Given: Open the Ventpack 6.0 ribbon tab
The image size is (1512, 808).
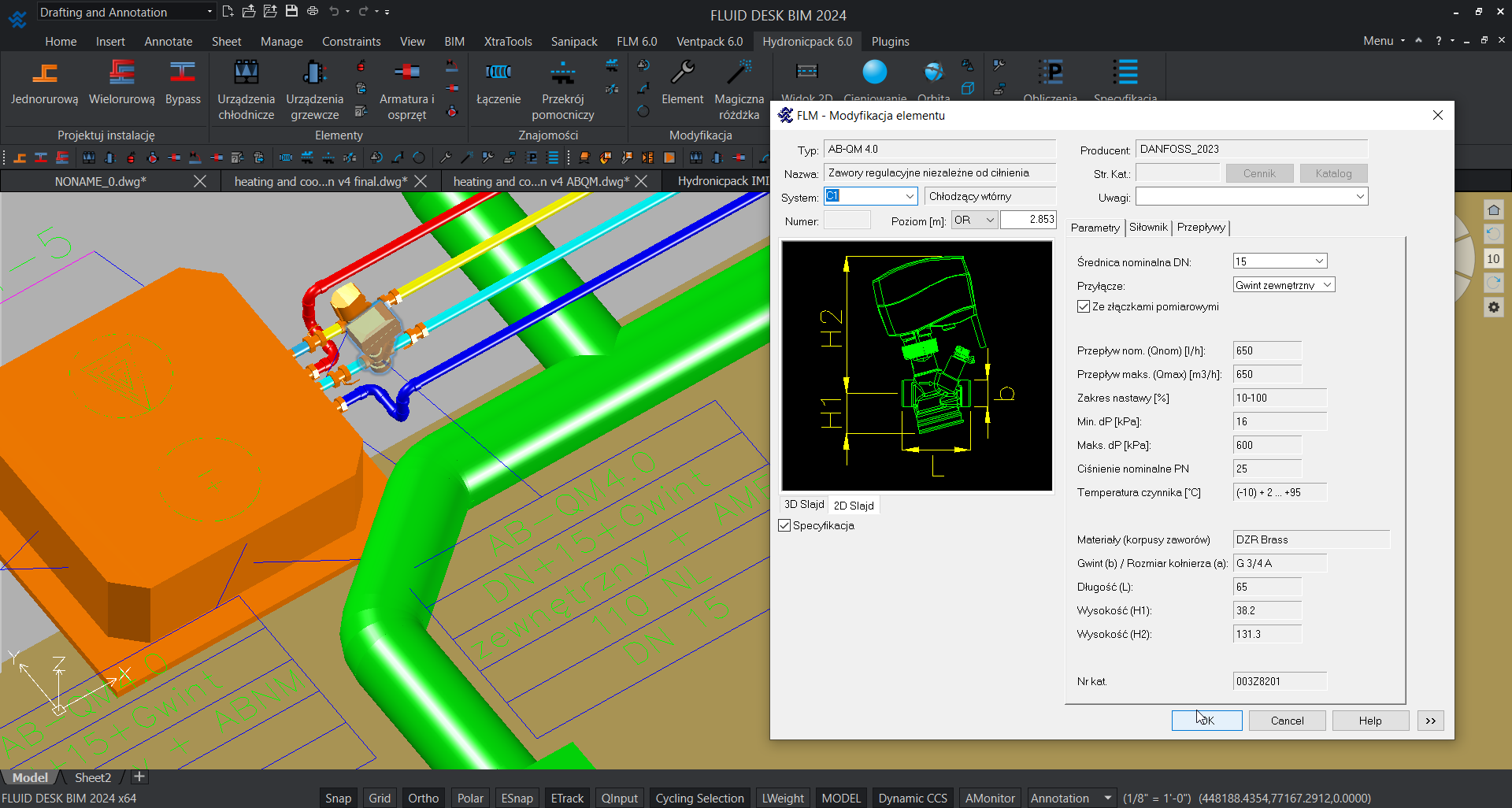Looking at the screenshot, I should coord(709,42).
